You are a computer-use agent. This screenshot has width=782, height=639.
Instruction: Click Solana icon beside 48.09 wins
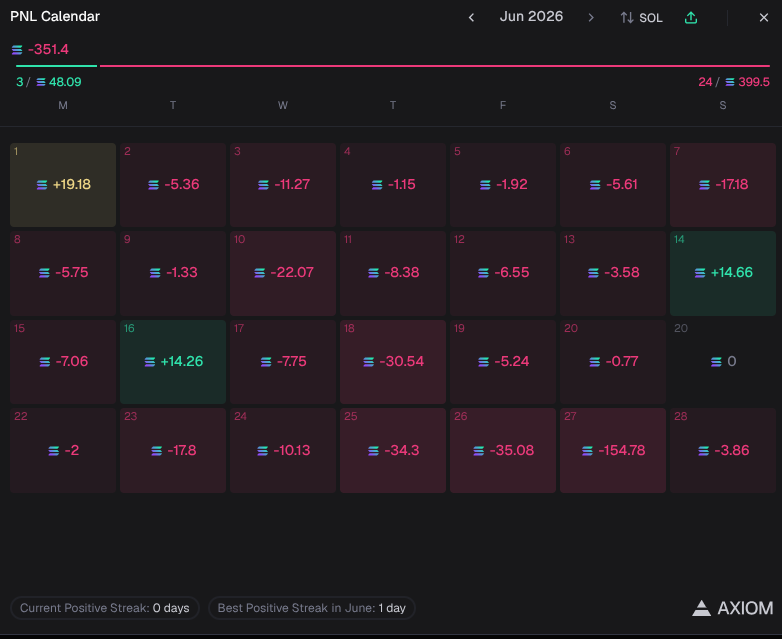pos(41,82)
